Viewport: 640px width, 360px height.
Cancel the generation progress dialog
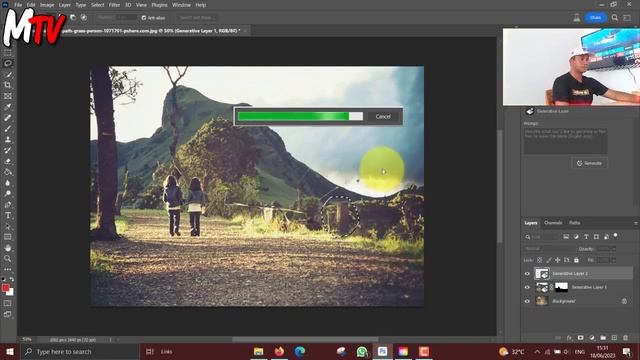click(383, 116)
